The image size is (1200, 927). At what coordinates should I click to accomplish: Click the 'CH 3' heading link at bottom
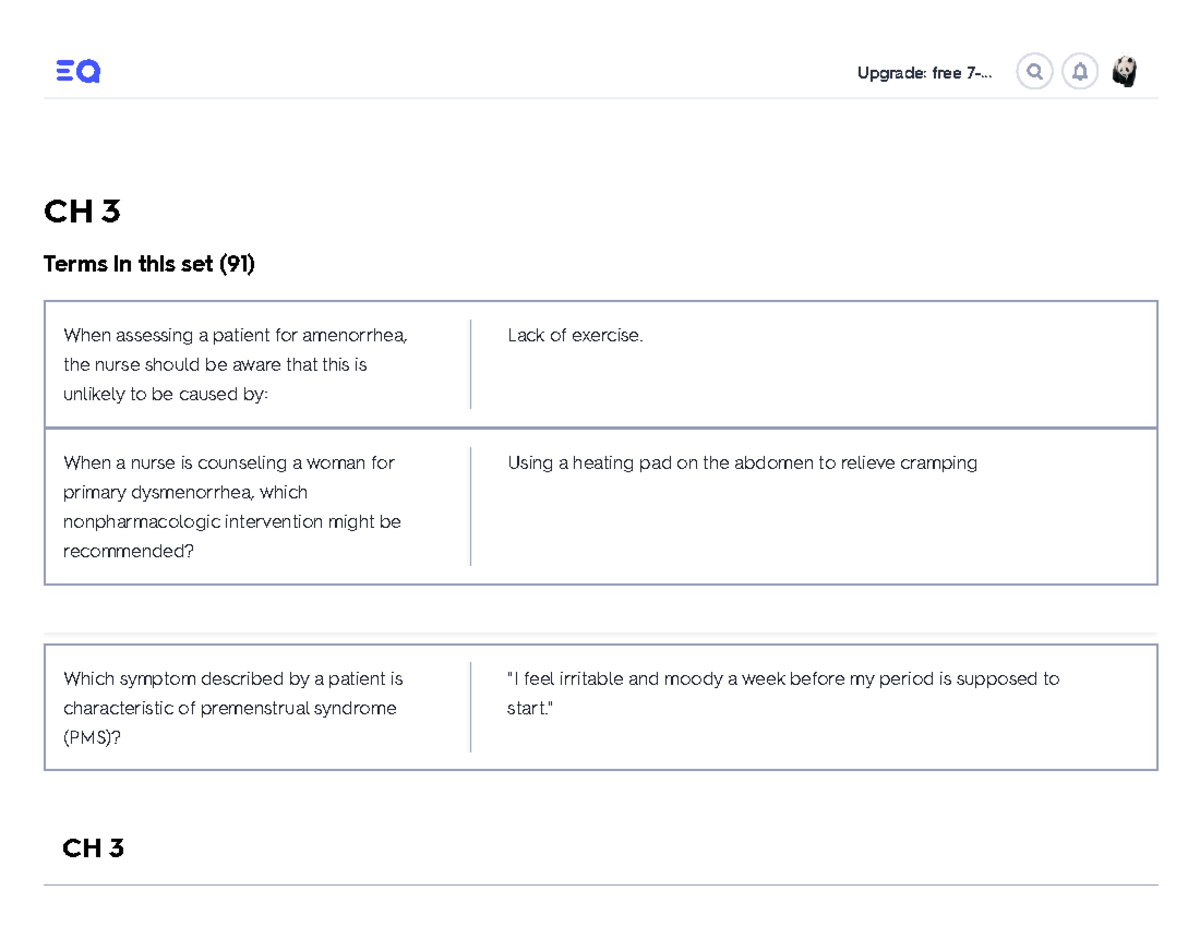pyautogui.click(x=93, y=847)
